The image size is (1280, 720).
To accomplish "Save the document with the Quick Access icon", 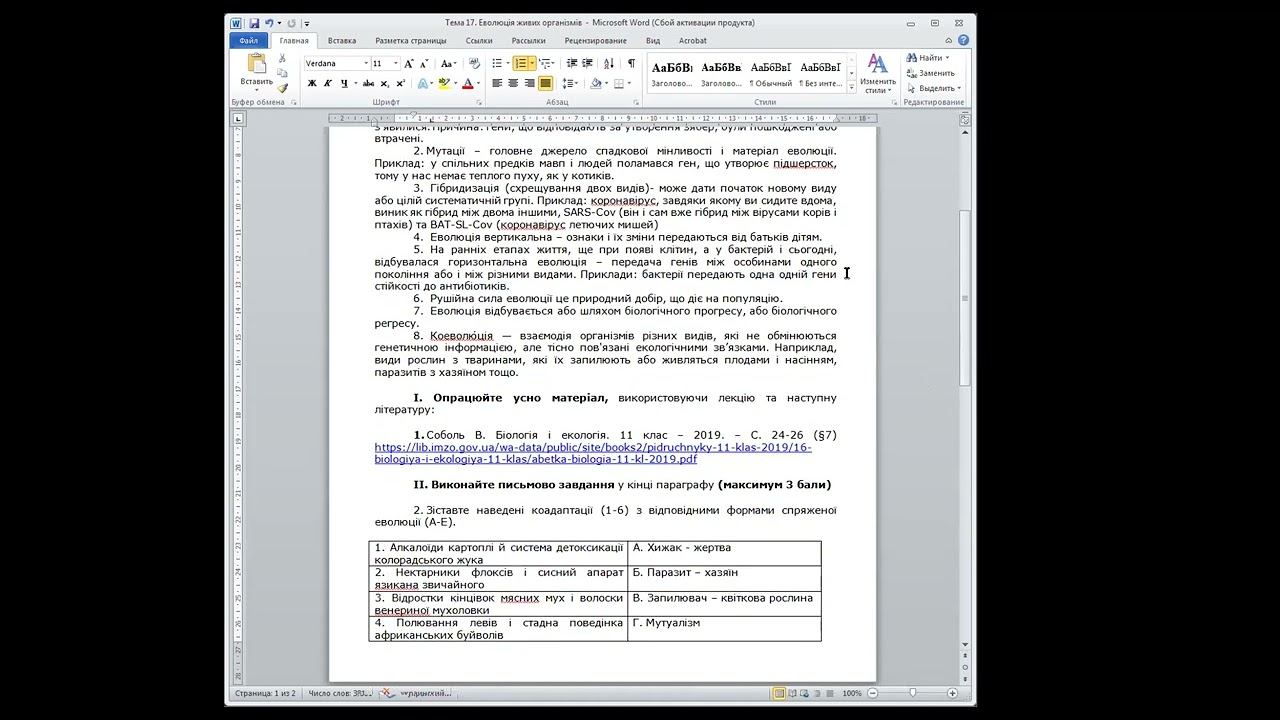I will click(254, 23).
